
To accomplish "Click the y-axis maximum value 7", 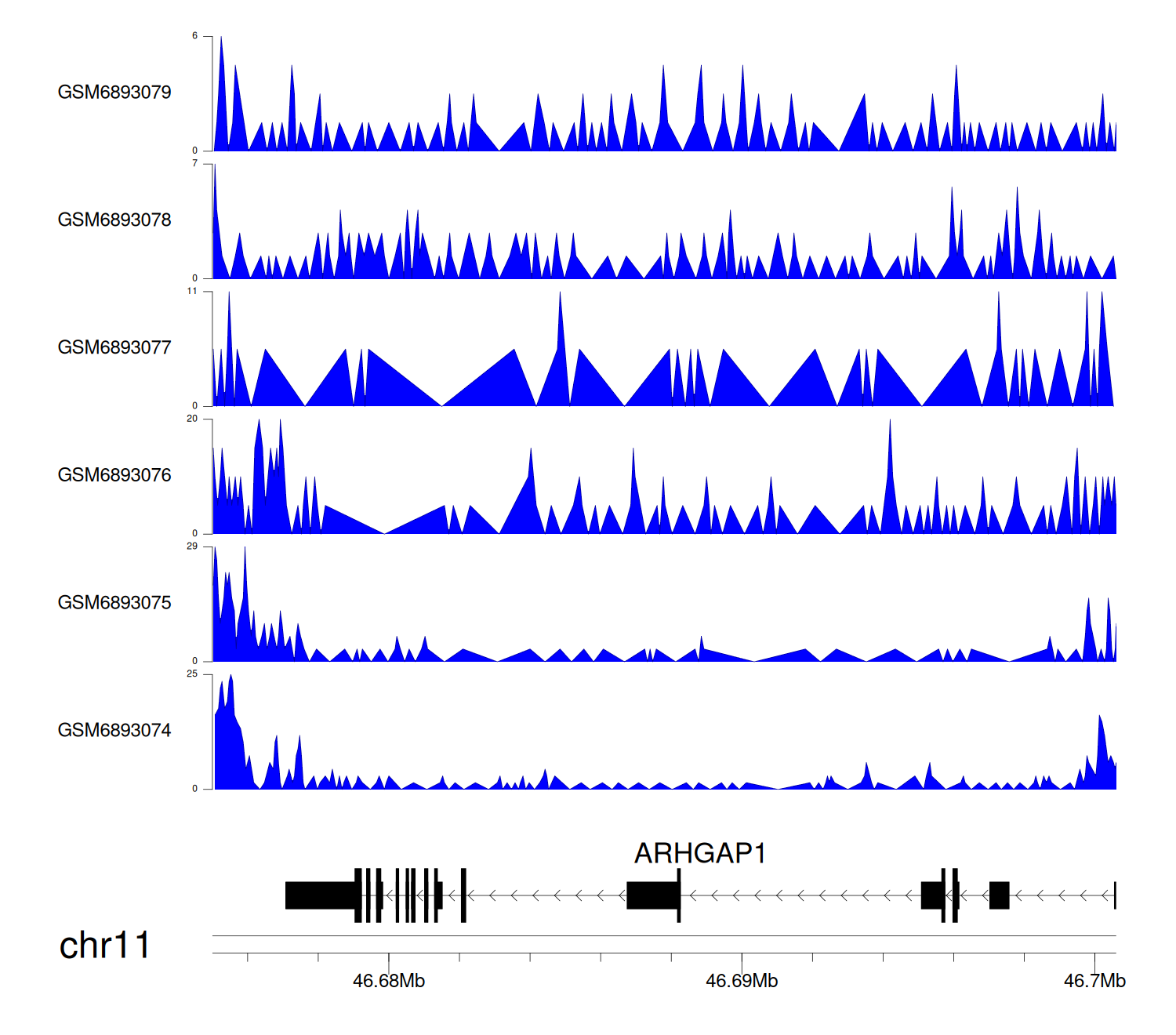I will [x=195, y=164].
